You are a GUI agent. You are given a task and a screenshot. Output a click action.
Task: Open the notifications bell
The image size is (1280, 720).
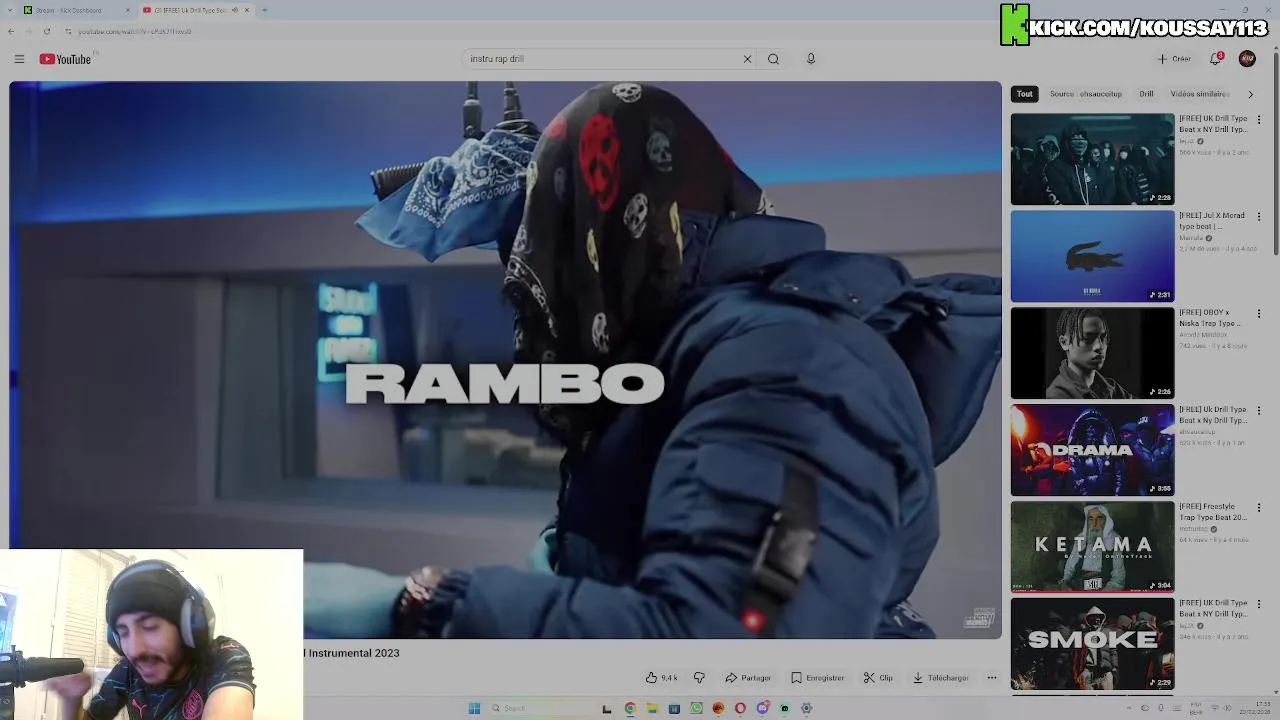(1216, 59)
